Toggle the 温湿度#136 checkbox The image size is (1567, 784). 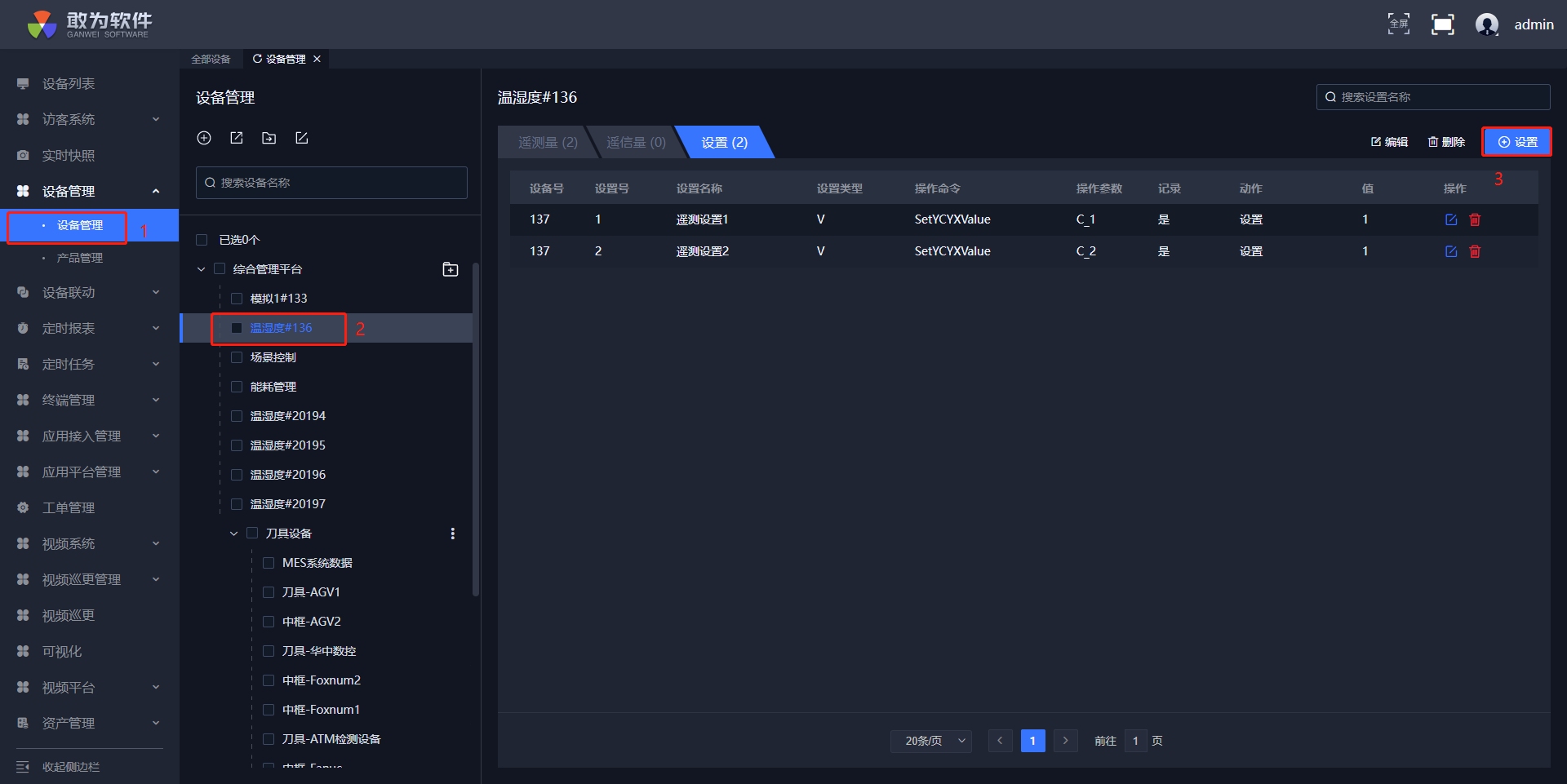tap(237, 328)
